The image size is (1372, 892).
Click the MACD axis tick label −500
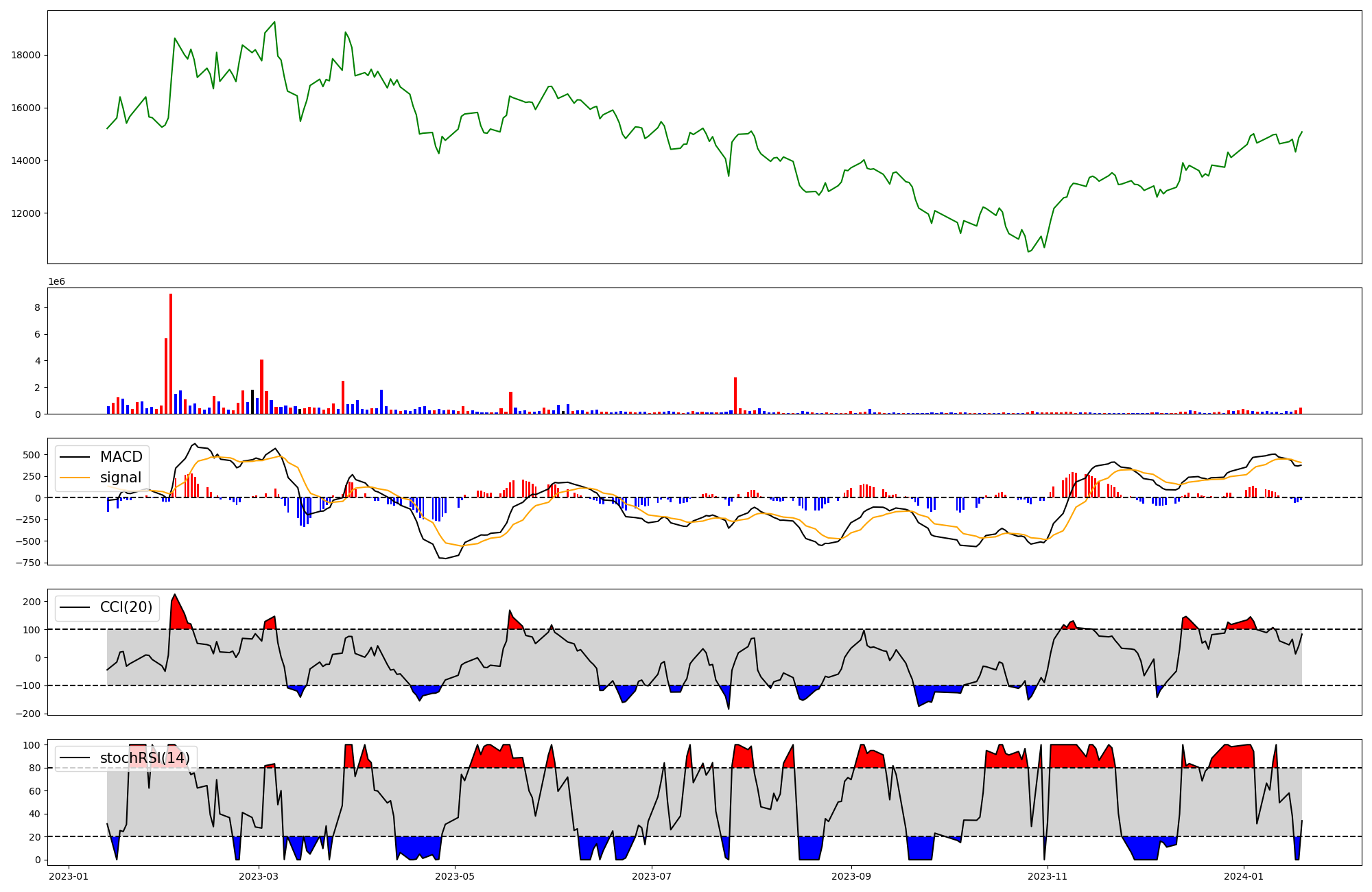tap(28, 542)
